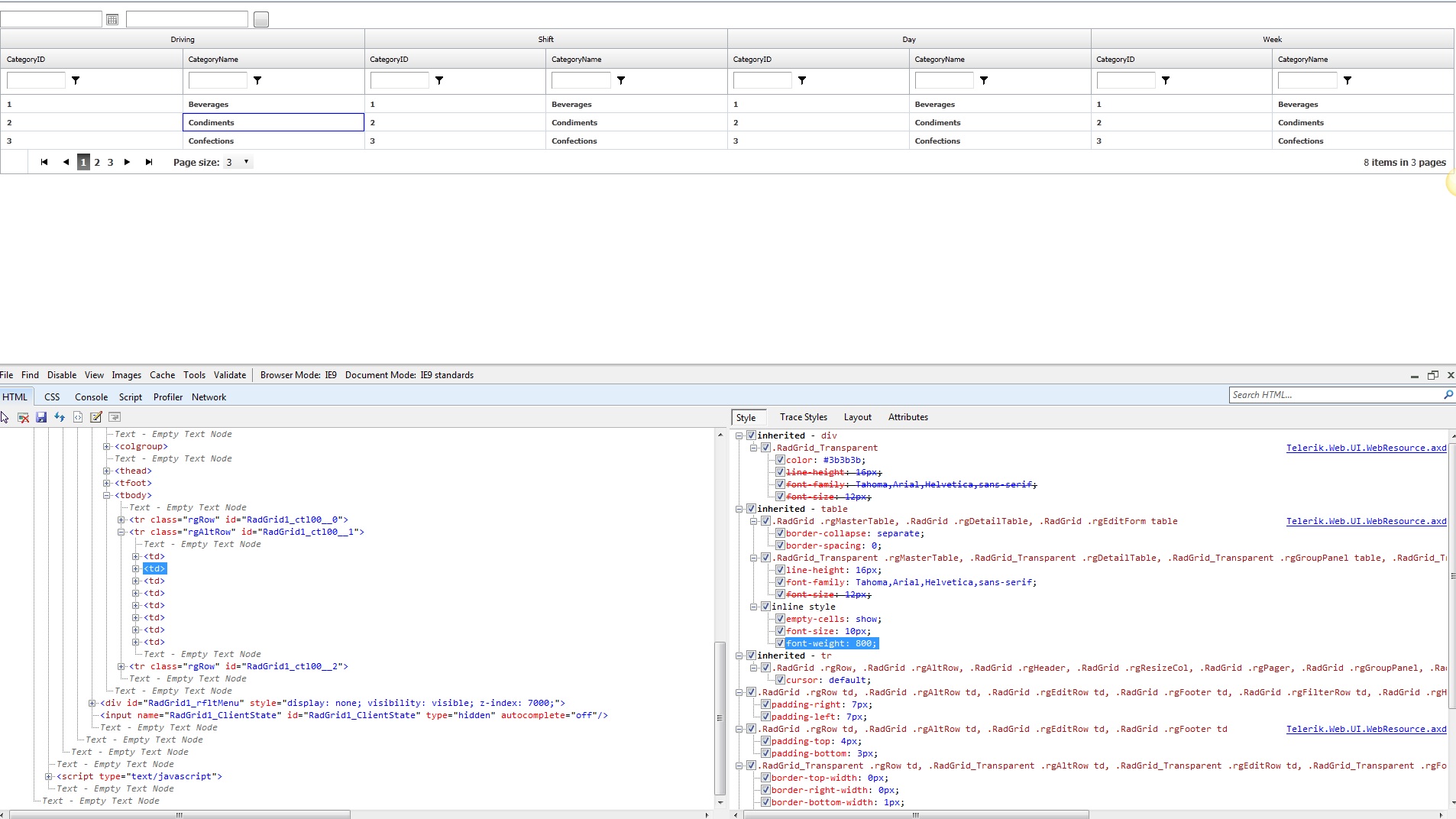
Task: Go to page 2 of the grid
Action: pyautogui.click(x=97, y=162)
